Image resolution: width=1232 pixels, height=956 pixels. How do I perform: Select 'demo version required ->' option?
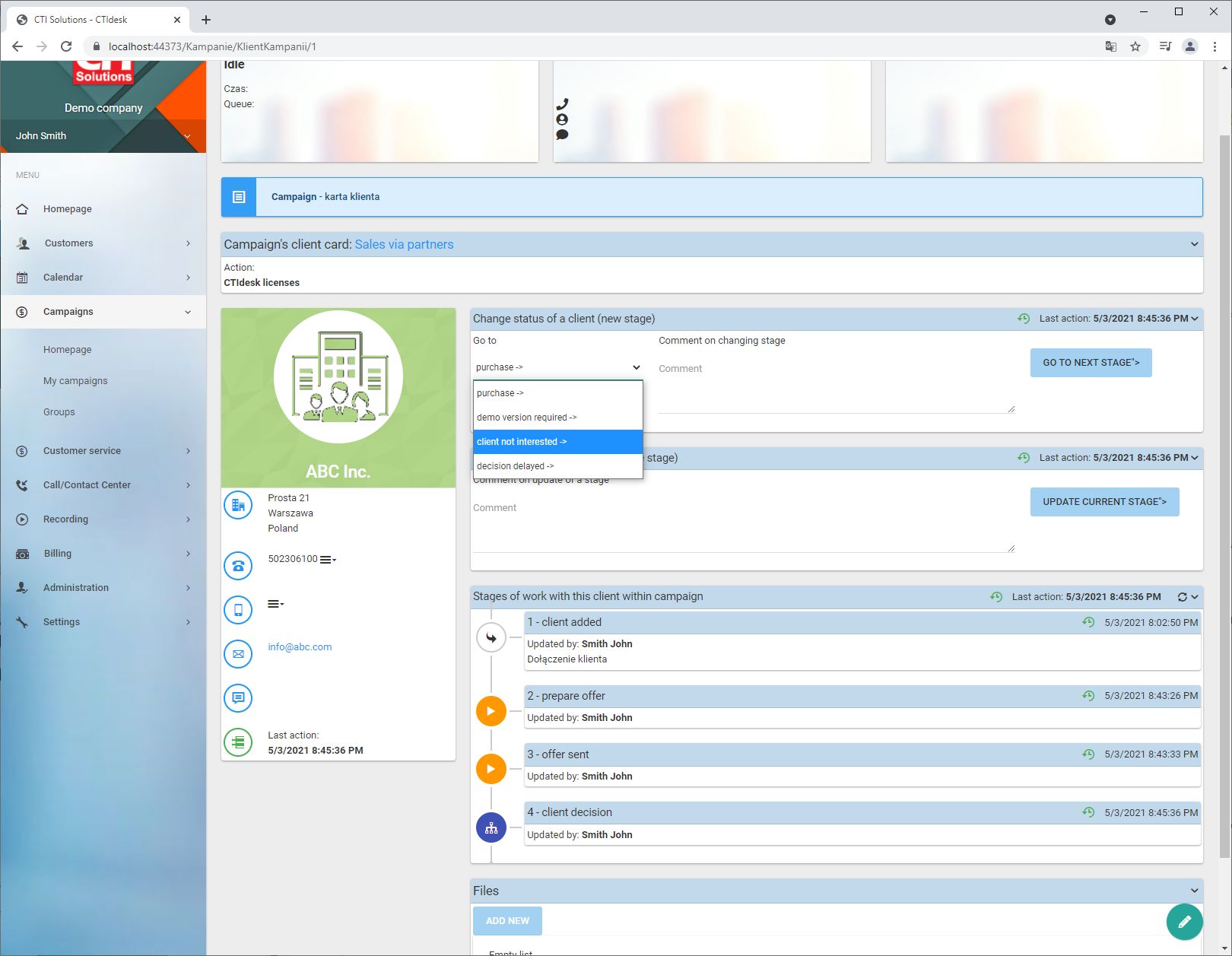[558, 418]
